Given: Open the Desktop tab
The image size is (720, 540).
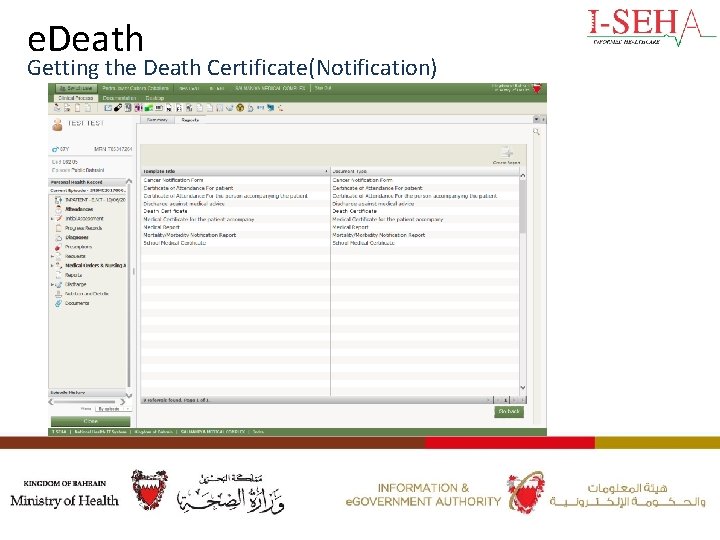Looking at the screenshot, I should coord(154,98).
